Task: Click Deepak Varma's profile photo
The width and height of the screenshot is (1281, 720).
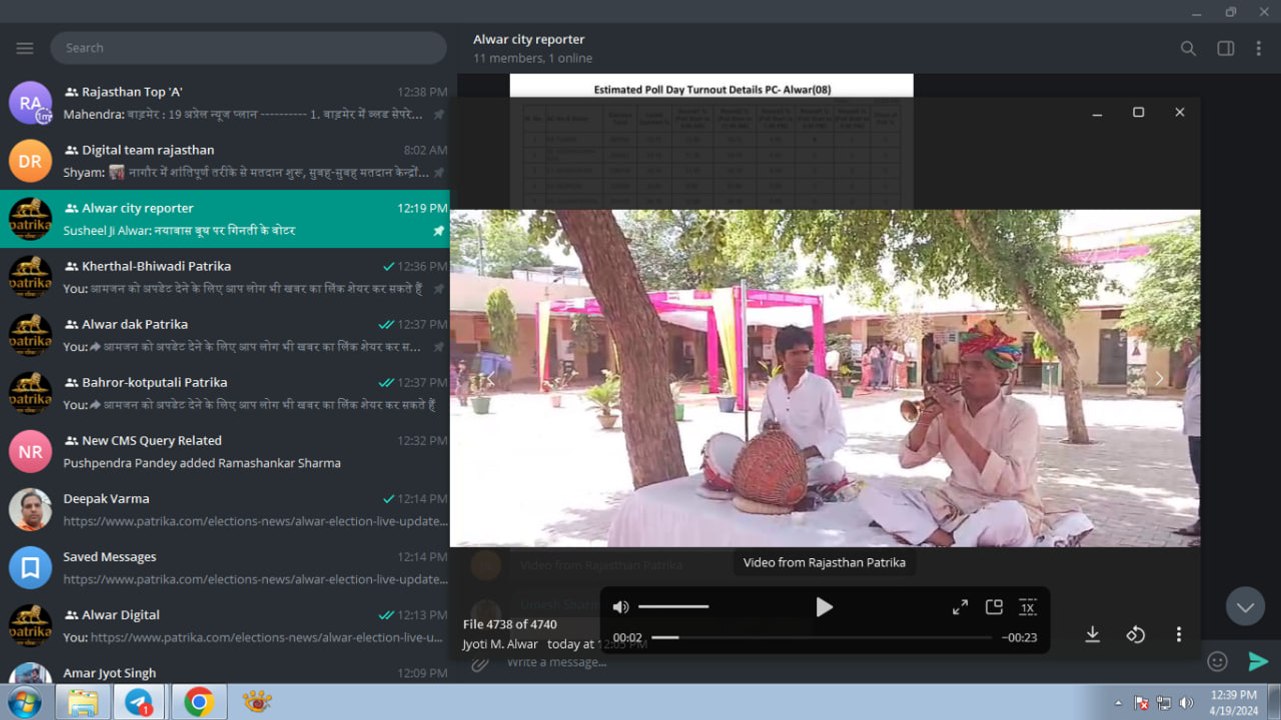Action: pos(30,509)
